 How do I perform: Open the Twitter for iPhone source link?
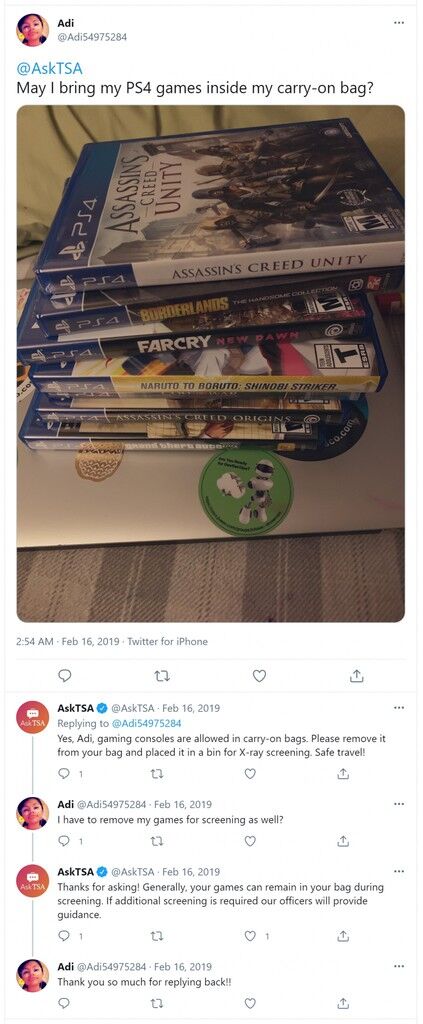tap(167, 641)
